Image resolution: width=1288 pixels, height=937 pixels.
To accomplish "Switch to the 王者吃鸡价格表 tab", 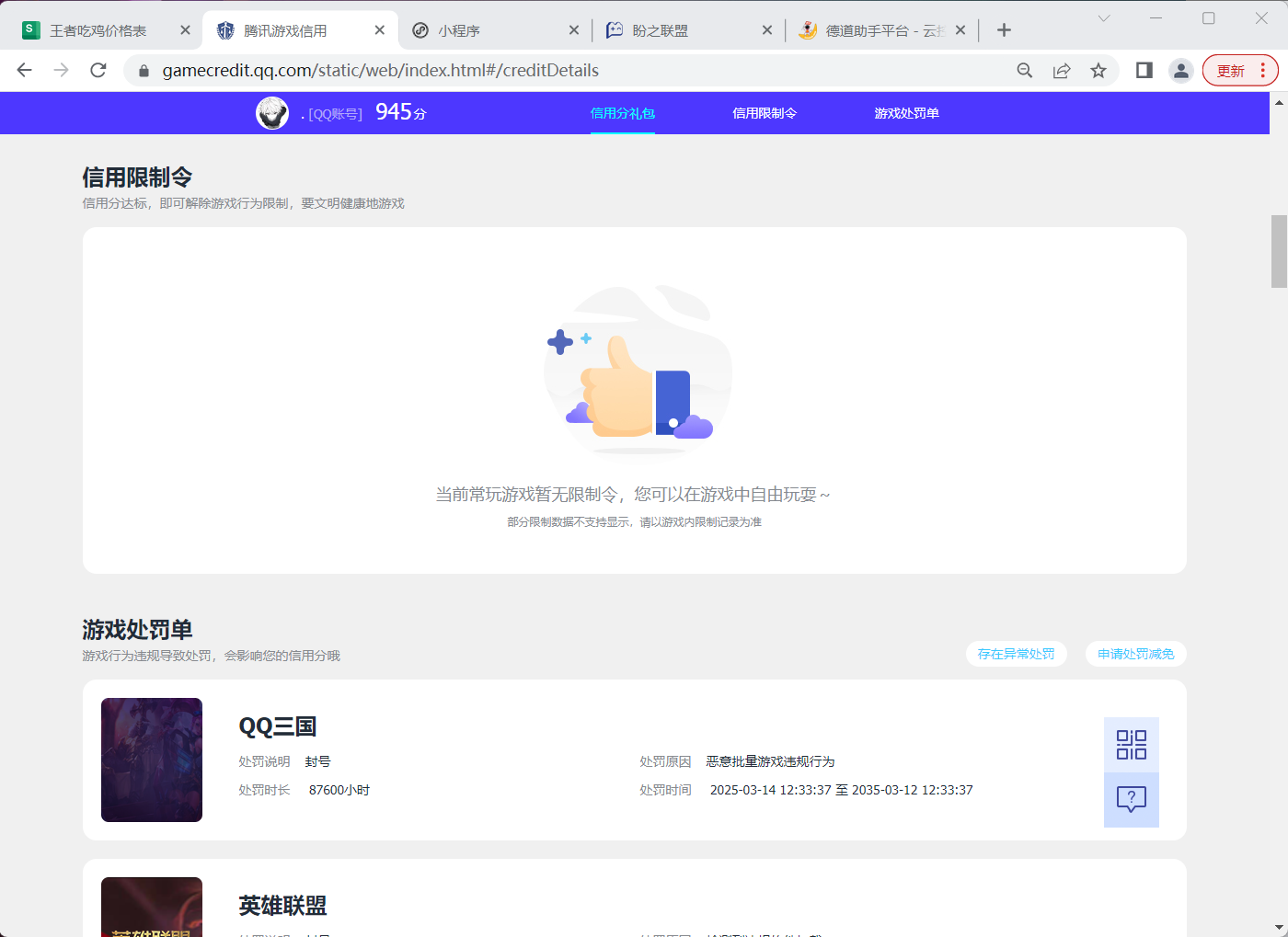I will pyautogui.click(x=98, y=30).
